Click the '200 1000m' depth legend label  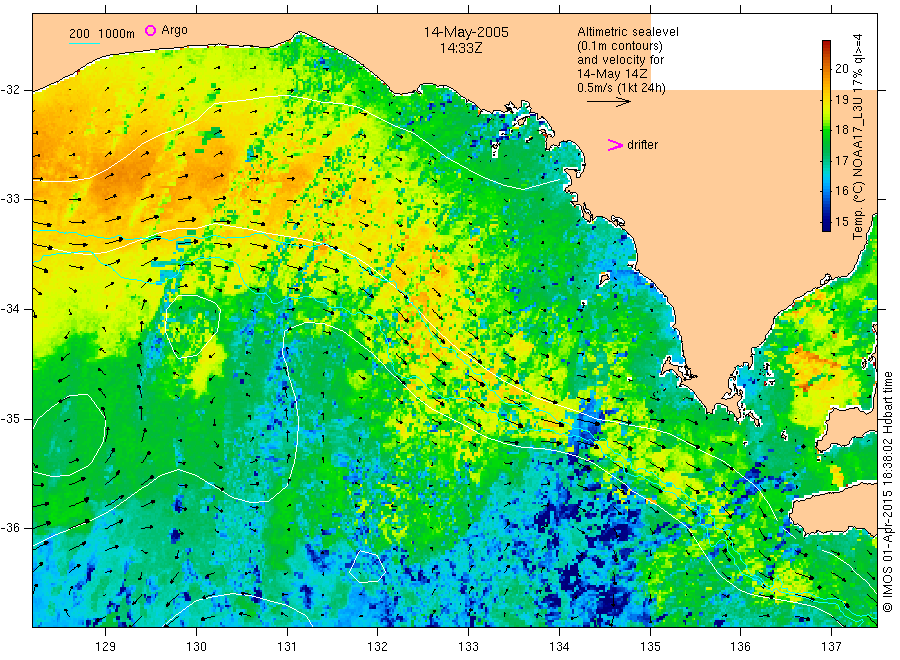tap(102, 34)
